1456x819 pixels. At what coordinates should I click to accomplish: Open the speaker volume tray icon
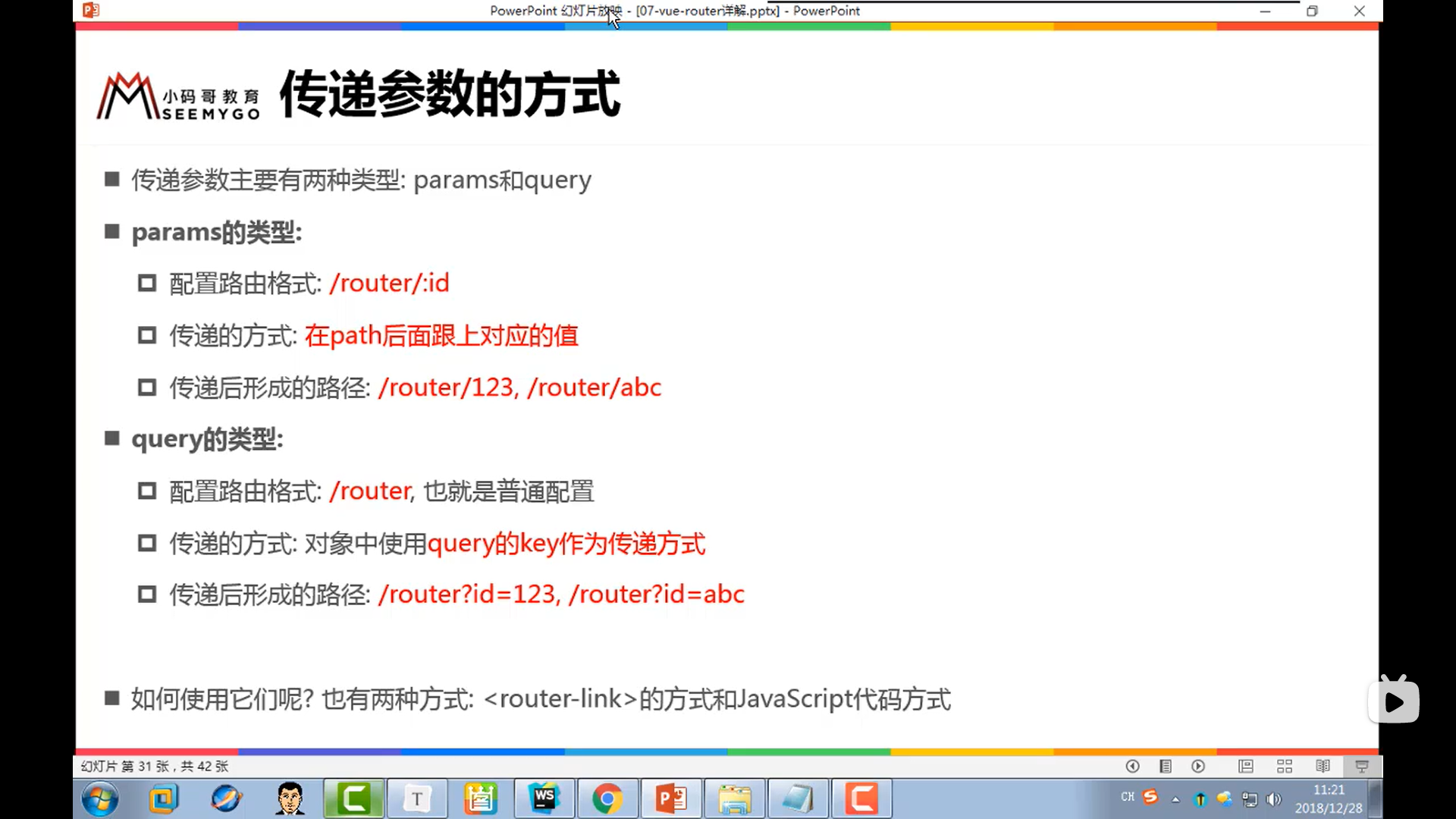point(1274,799)
